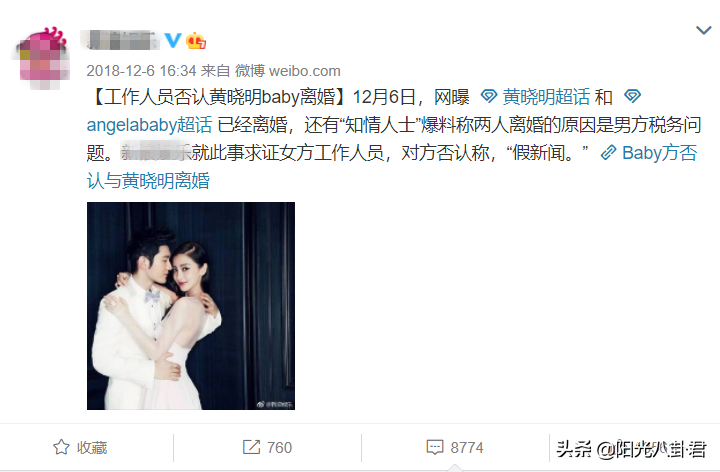Click the comment bubble icon
Viewport: 720px width, 472px height.
tap(435, 447)
